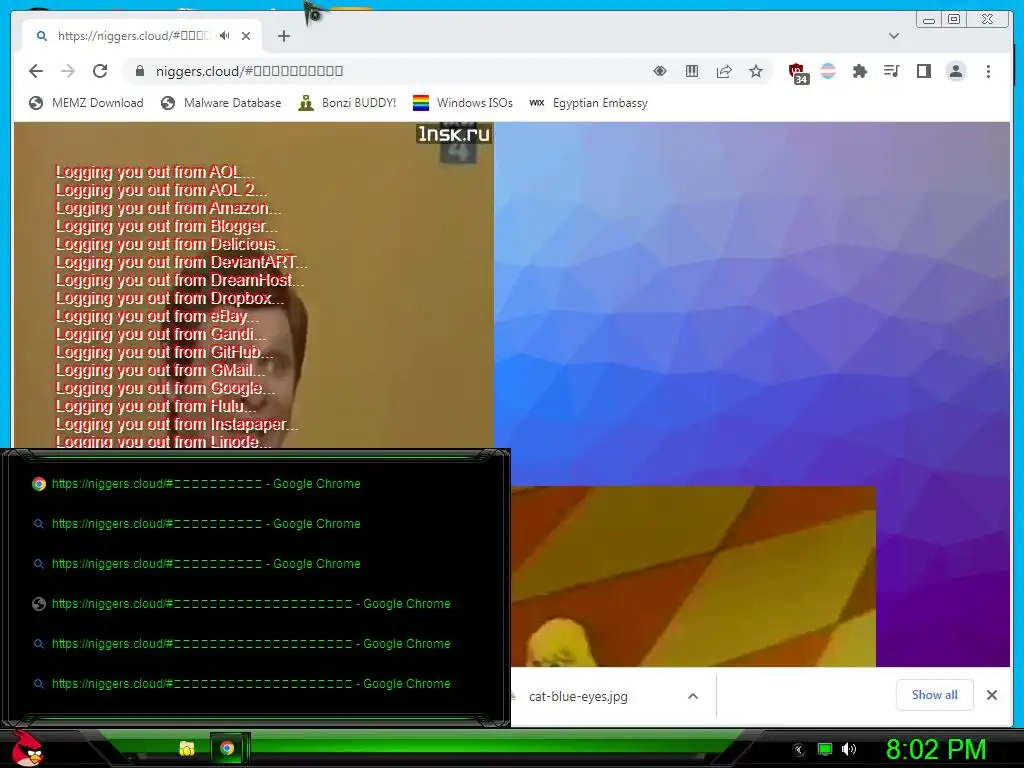Click the text "Logging you out from Hulu..."
Viewport: 1024px width, 768px height.
point(156,406)
